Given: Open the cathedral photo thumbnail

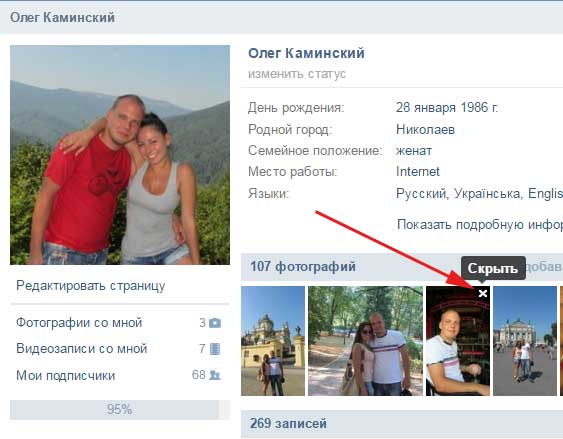Looking at the screenshot, I should tap(273, 341).
